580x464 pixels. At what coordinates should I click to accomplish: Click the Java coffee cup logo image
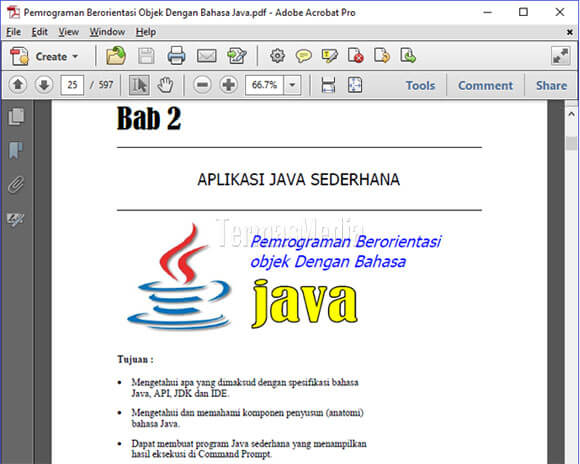pos(180,276)
